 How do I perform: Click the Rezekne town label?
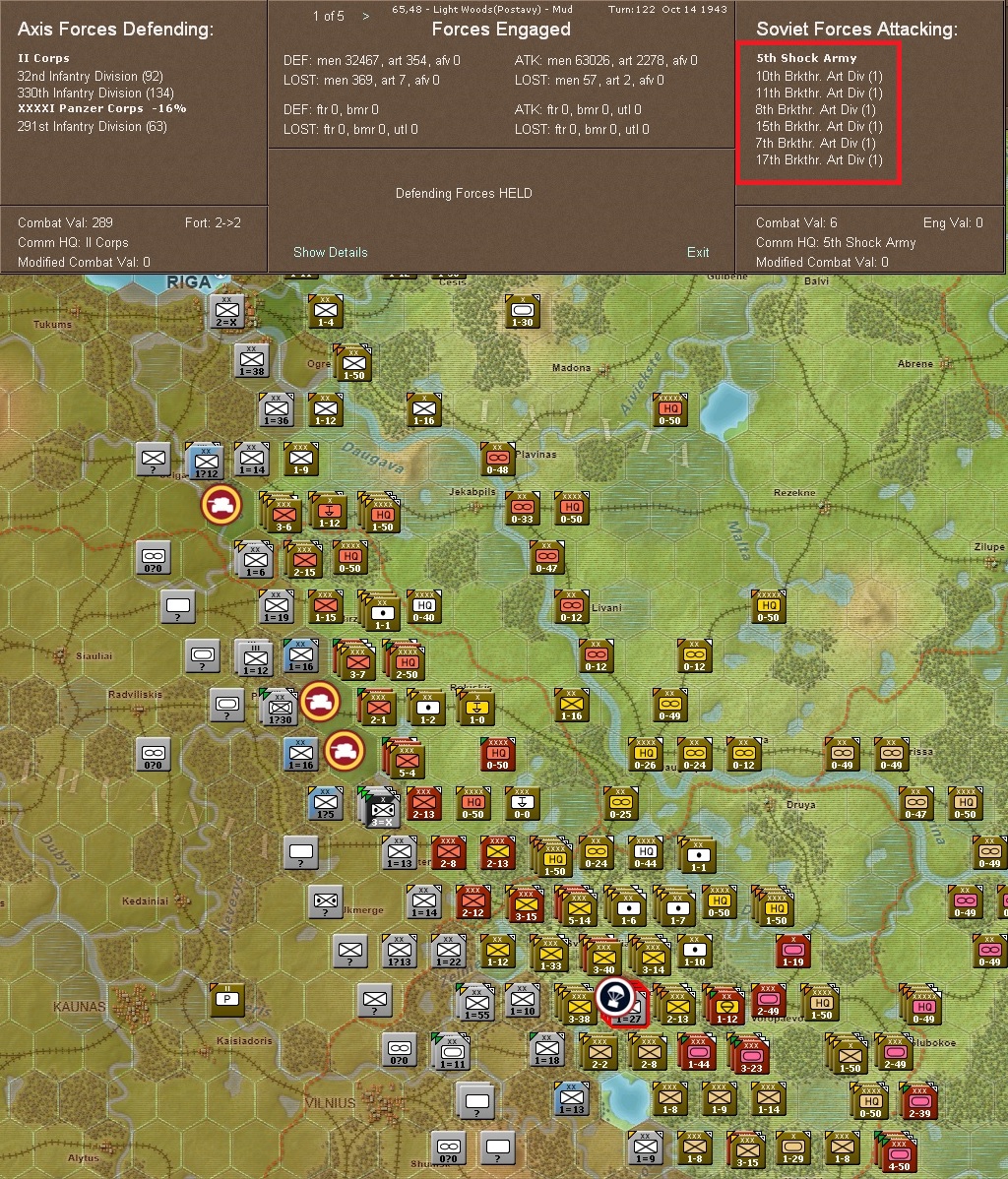[x=794, y=492]
